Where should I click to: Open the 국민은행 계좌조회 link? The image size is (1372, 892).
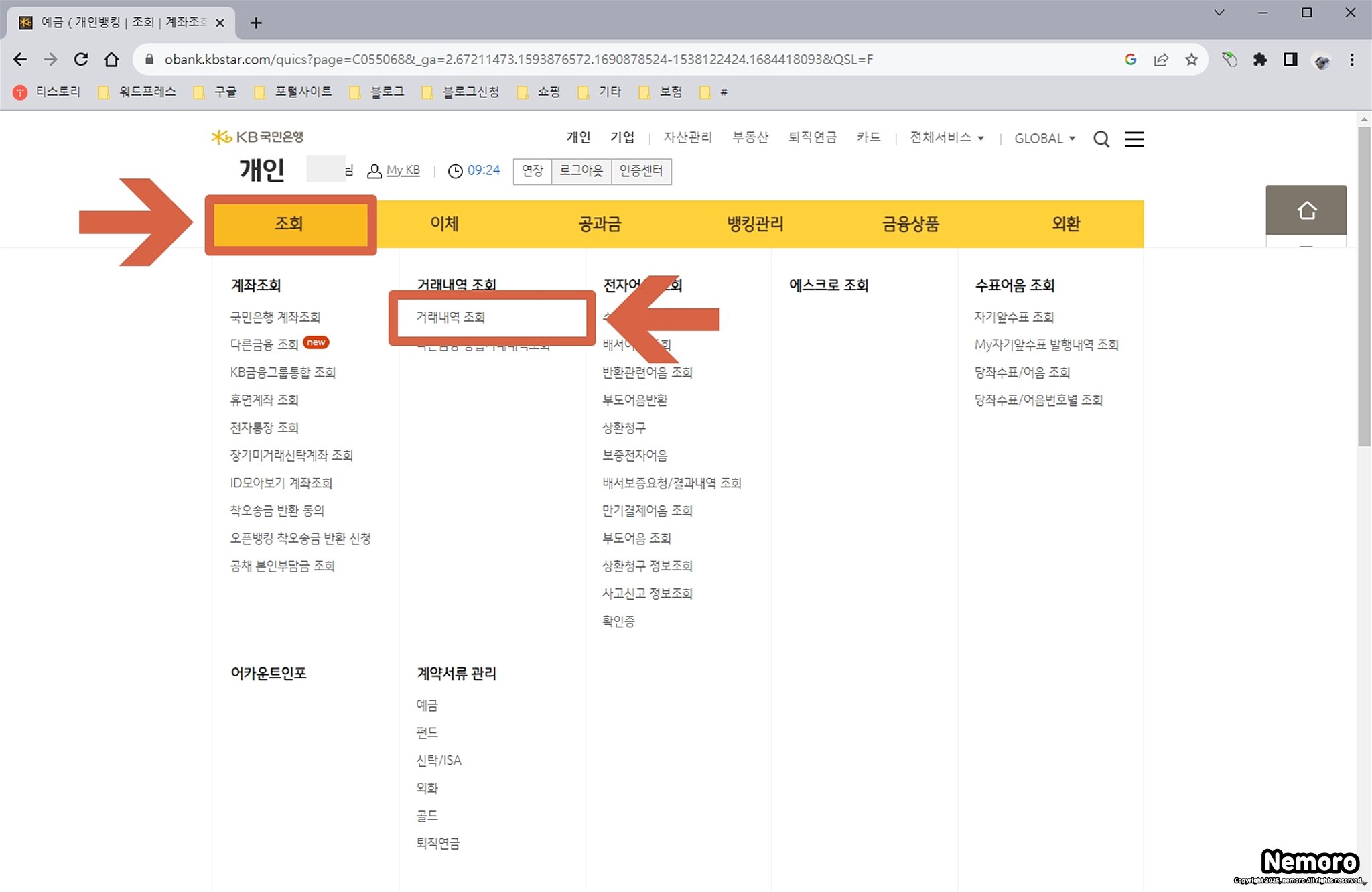(x=275, y=317)
